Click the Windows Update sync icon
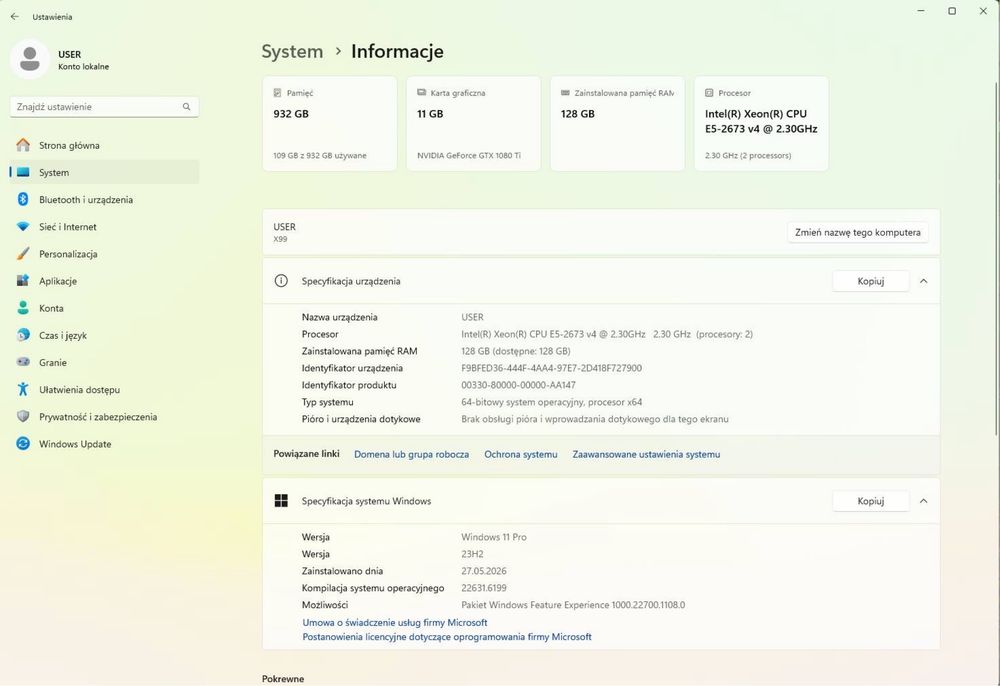Image resolution: width=1000 pixels, height=686 pixels. pyautogui.click(x=23, y=444)
